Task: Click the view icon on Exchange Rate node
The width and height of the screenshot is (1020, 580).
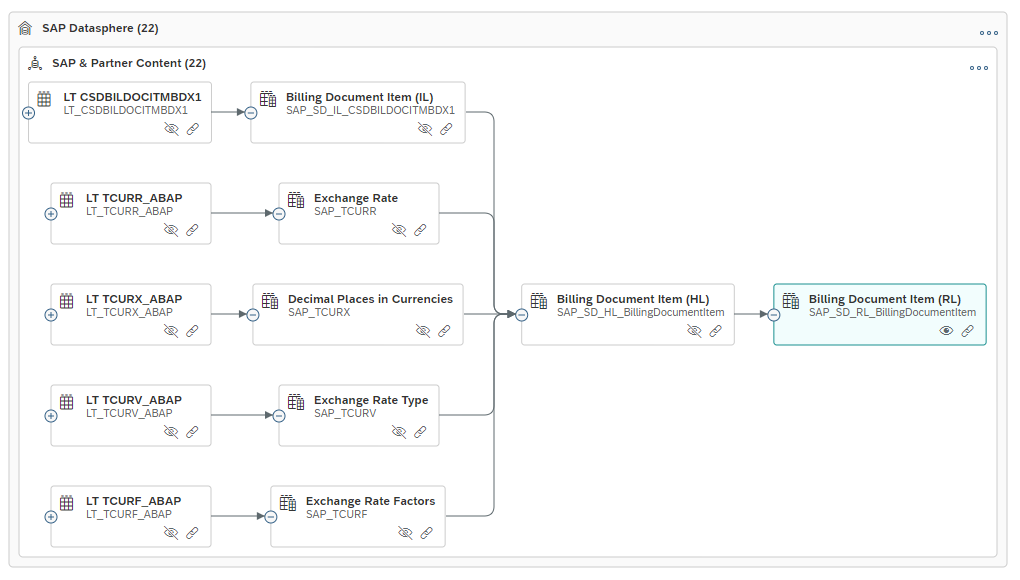Action: (399, 229)
